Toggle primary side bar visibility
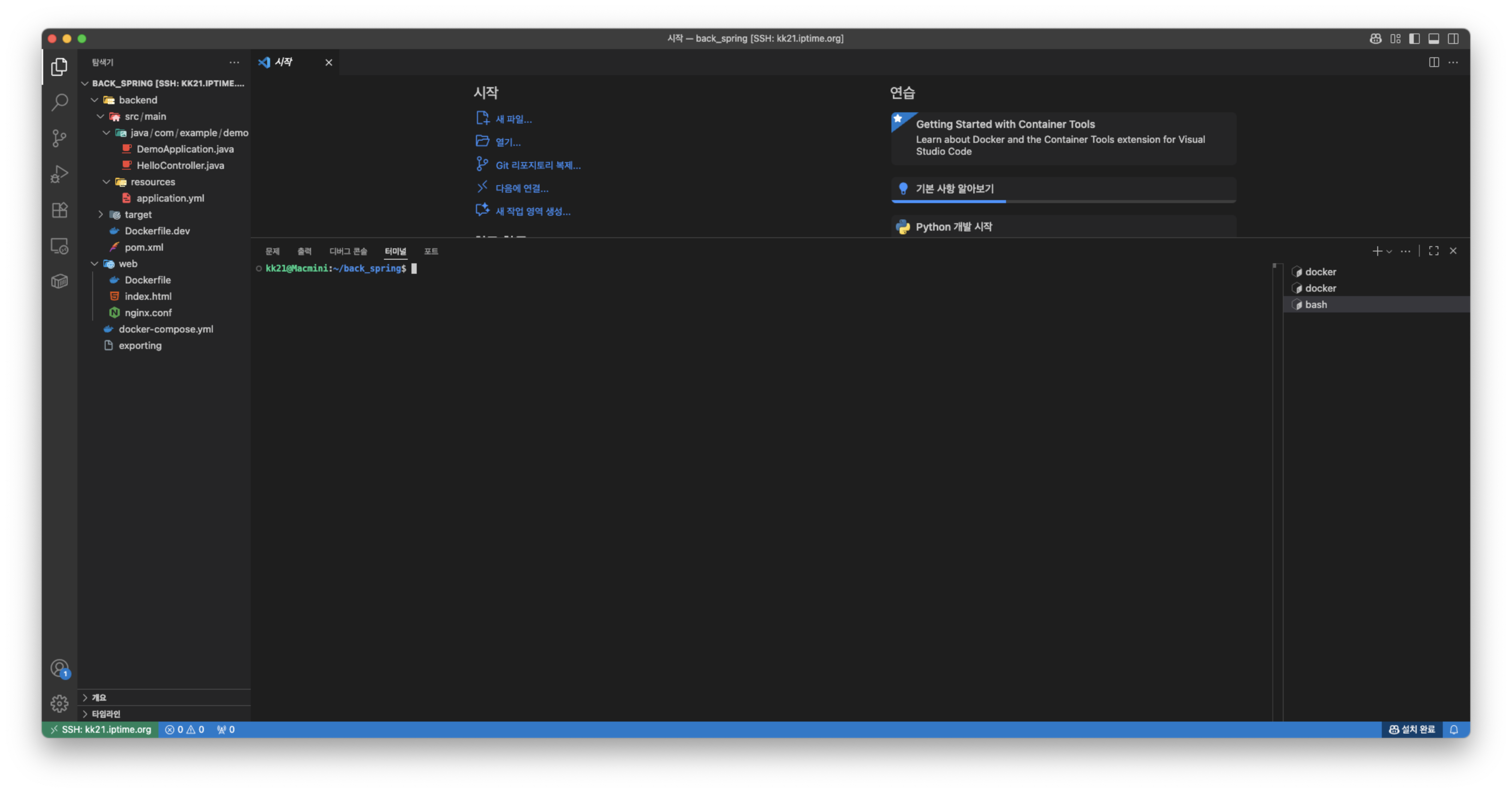Image resolution: width=1512 pixels, height=793 pixels. 1415,39
